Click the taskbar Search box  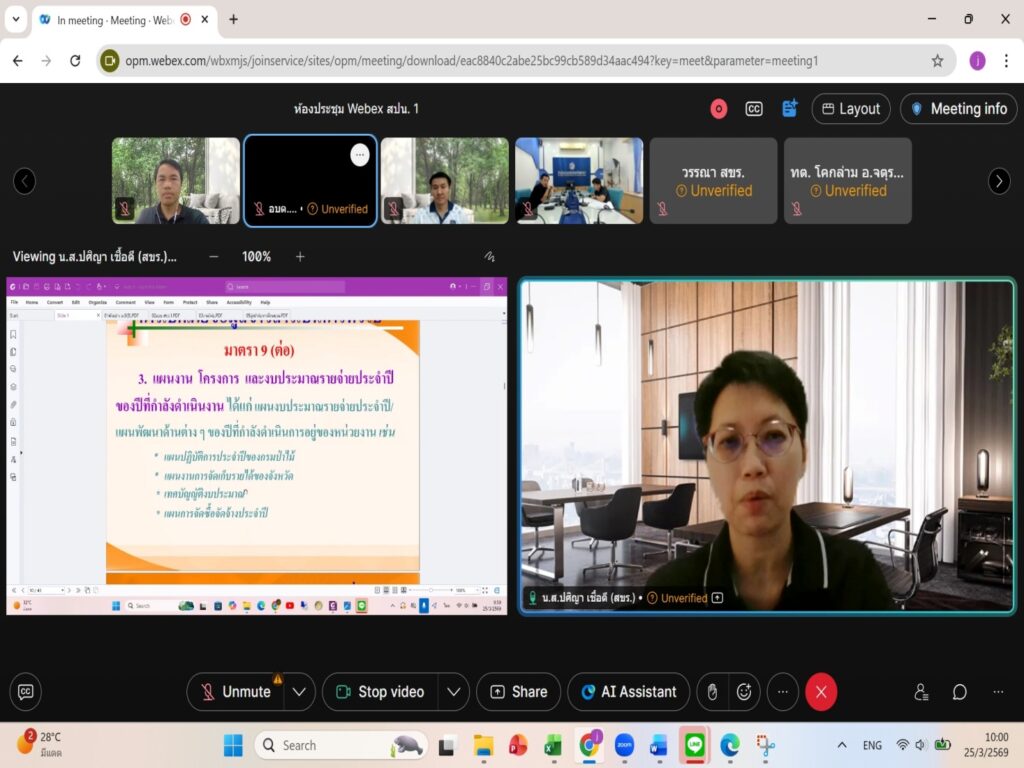(x=341, y=745)
